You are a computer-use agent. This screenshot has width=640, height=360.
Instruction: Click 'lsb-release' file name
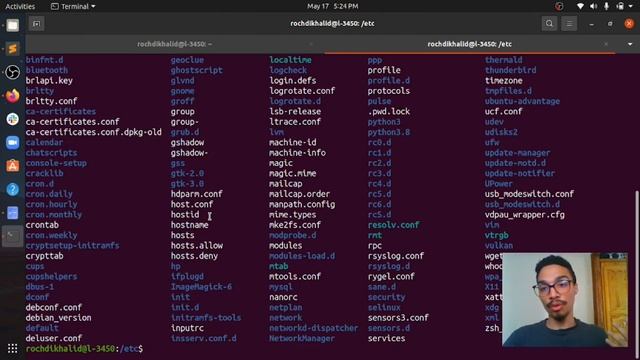[x=295, y=111]
